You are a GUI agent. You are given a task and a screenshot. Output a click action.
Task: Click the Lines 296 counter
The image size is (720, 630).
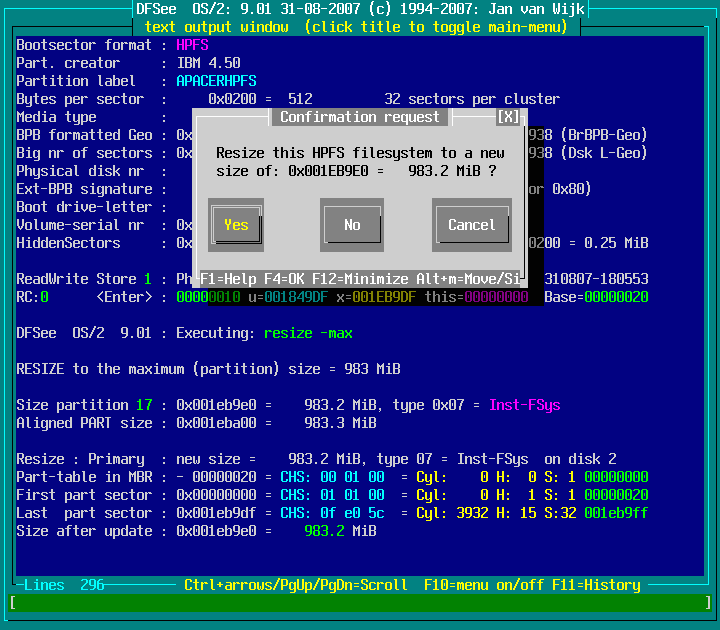pyautogui.click(x=64, y=585)
